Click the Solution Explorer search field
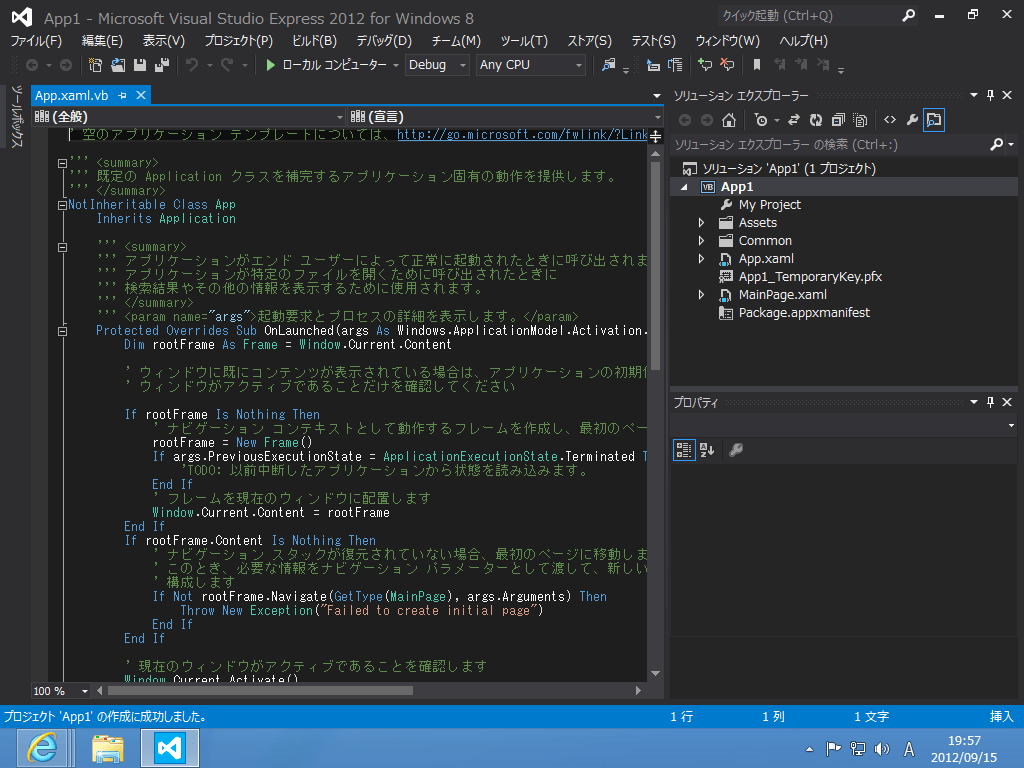Viewport: 1024px width, 768px height. click(831, 144)
